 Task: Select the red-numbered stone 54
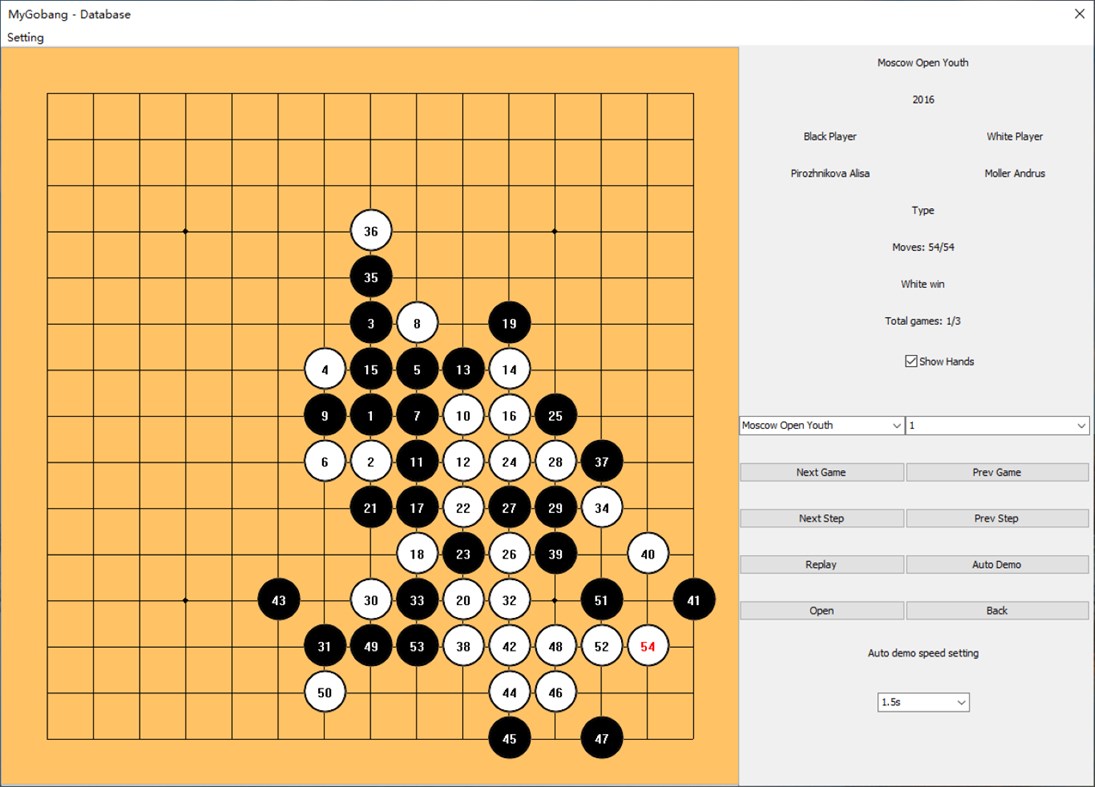[x=647, y=646]
